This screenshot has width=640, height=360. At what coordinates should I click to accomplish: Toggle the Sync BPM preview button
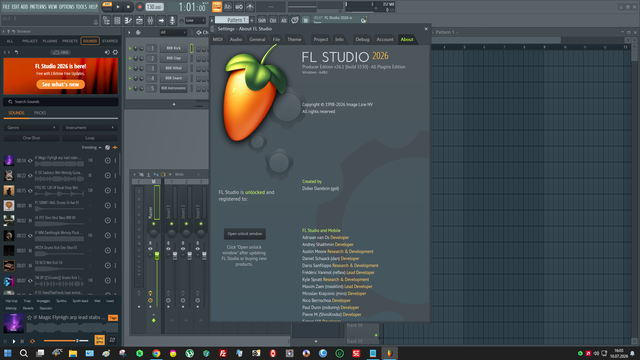coord(99,340)
